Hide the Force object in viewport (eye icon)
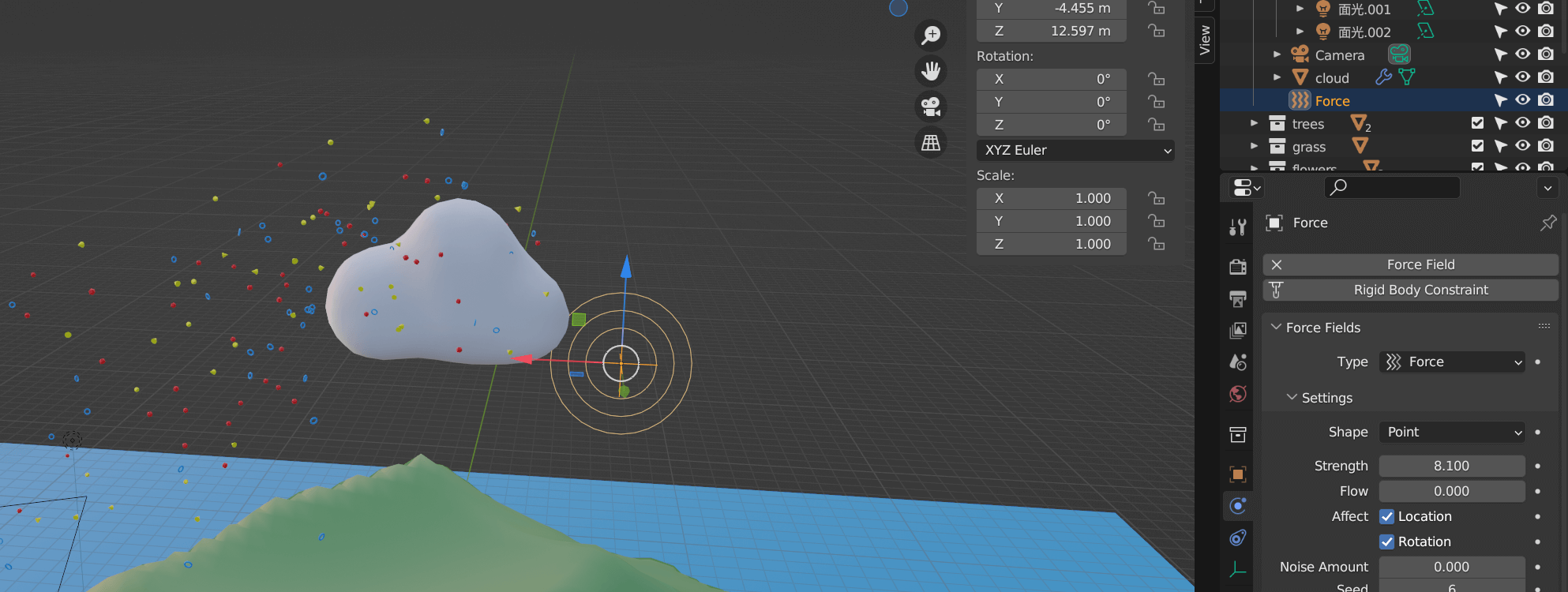 click(x=1523, y=100)
